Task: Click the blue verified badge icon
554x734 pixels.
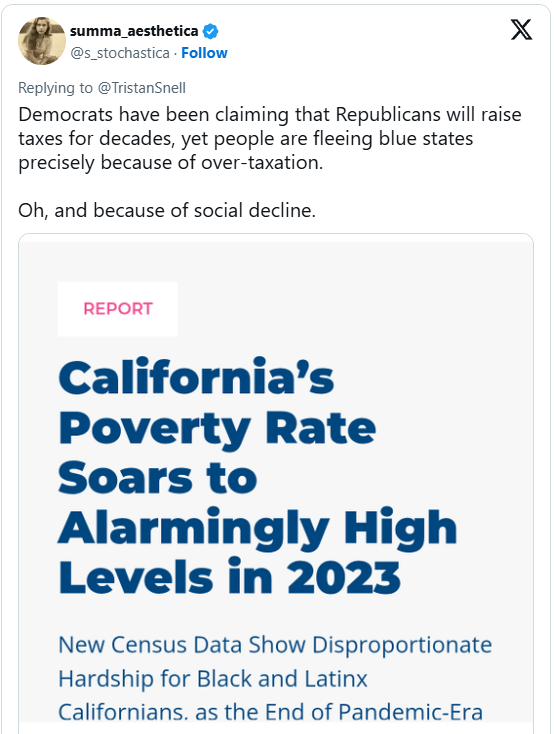Action: [x=210, y=31]
